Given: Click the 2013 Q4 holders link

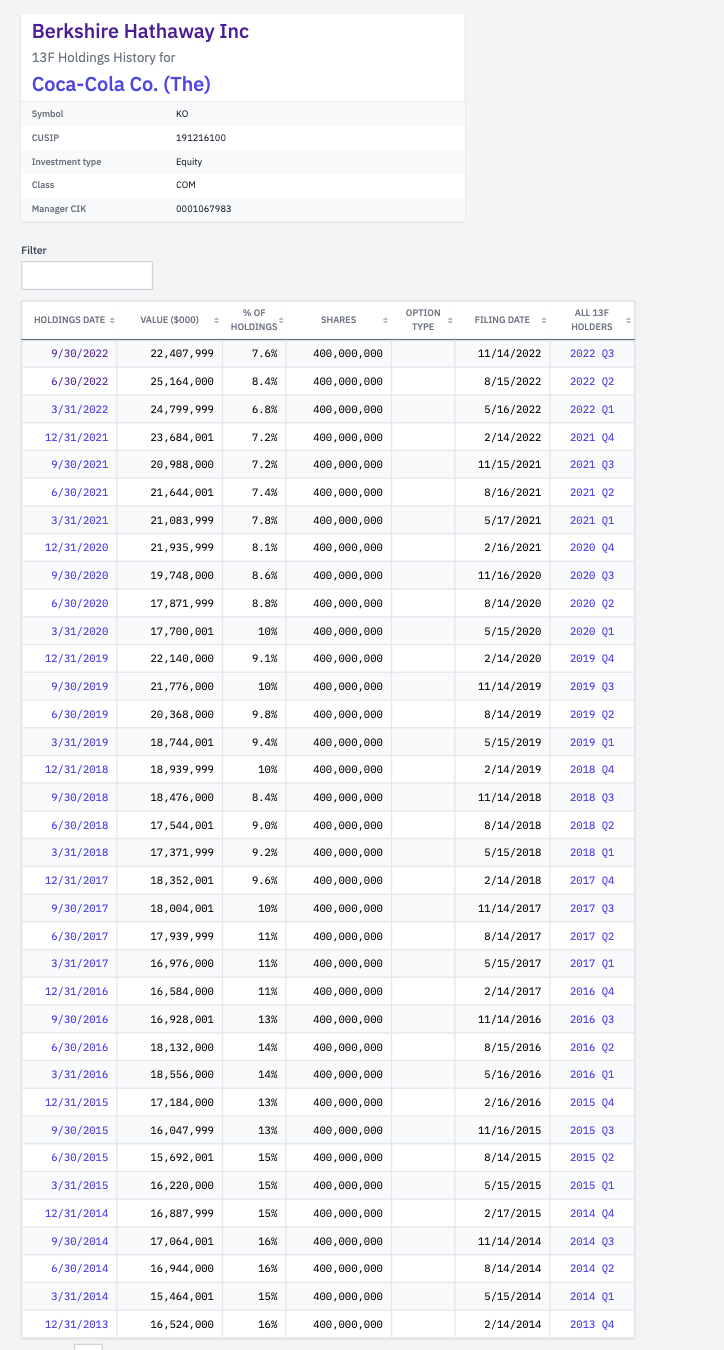Looking at the screenshot, I should click(592, 1325).
